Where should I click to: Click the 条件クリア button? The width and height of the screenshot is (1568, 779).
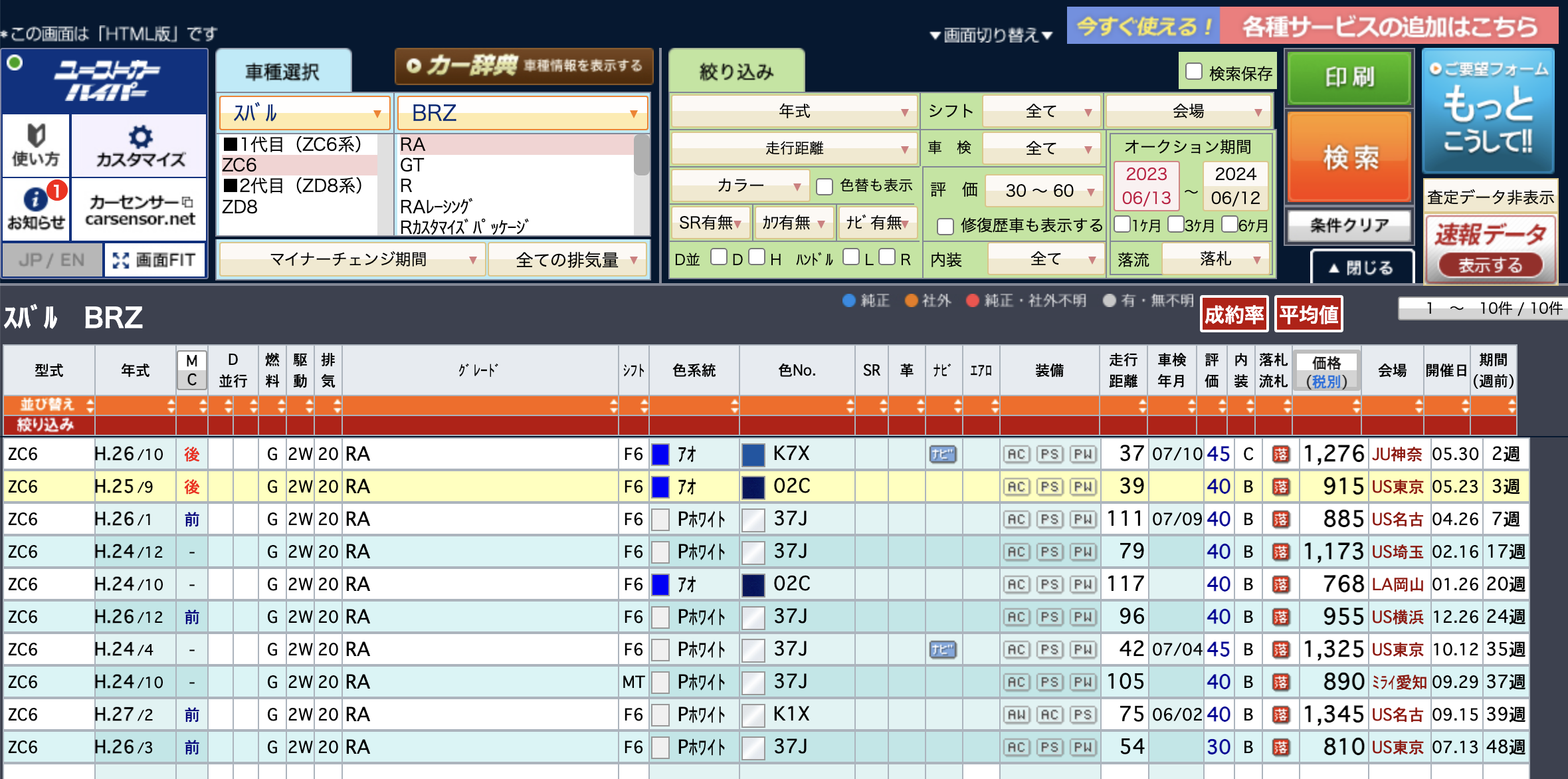click(x=1349, y=225)
